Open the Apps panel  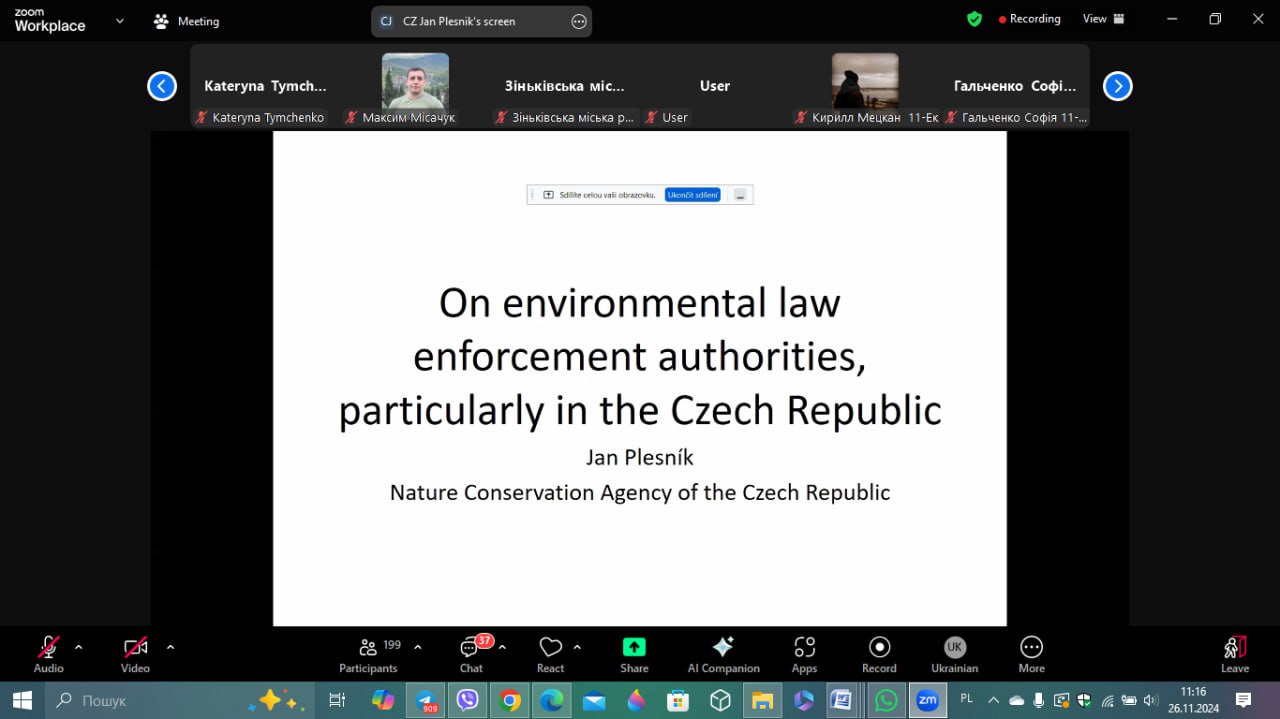click(x=804, y=654)
